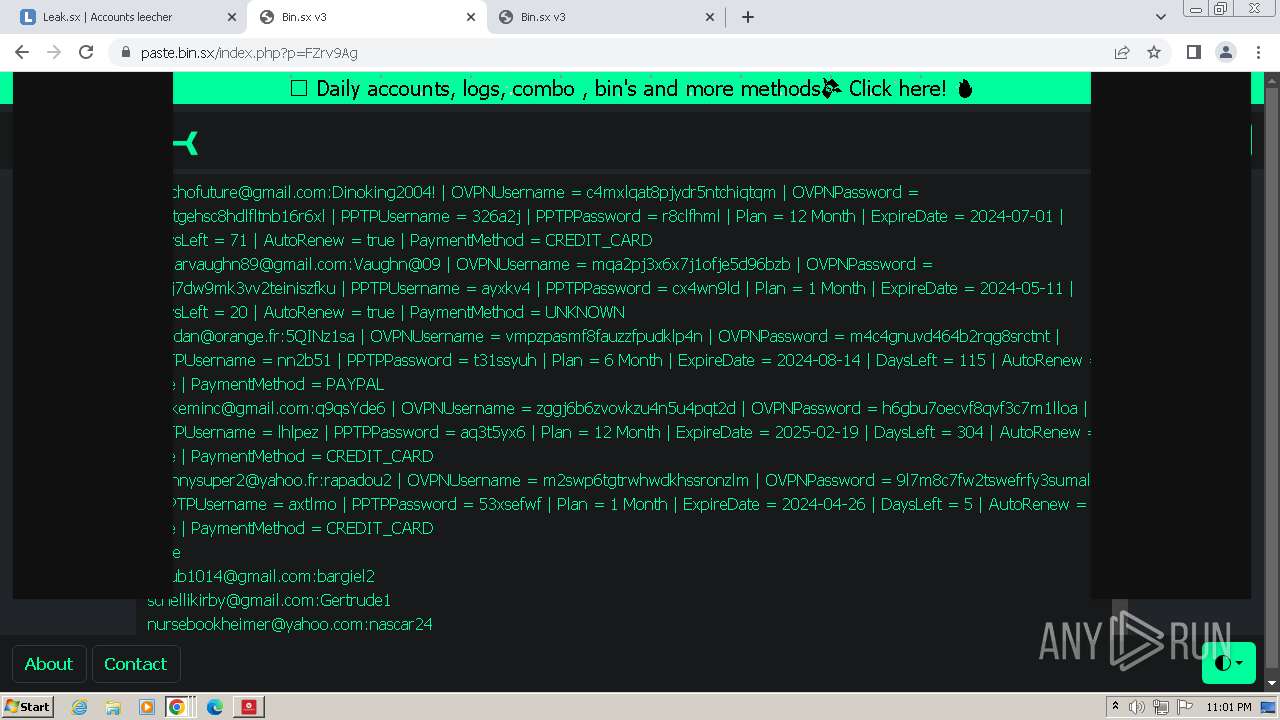Screen dimensions: 1280x720
Task: Launch Internet Explorer from the taskbar
Action: pos(79,707)
